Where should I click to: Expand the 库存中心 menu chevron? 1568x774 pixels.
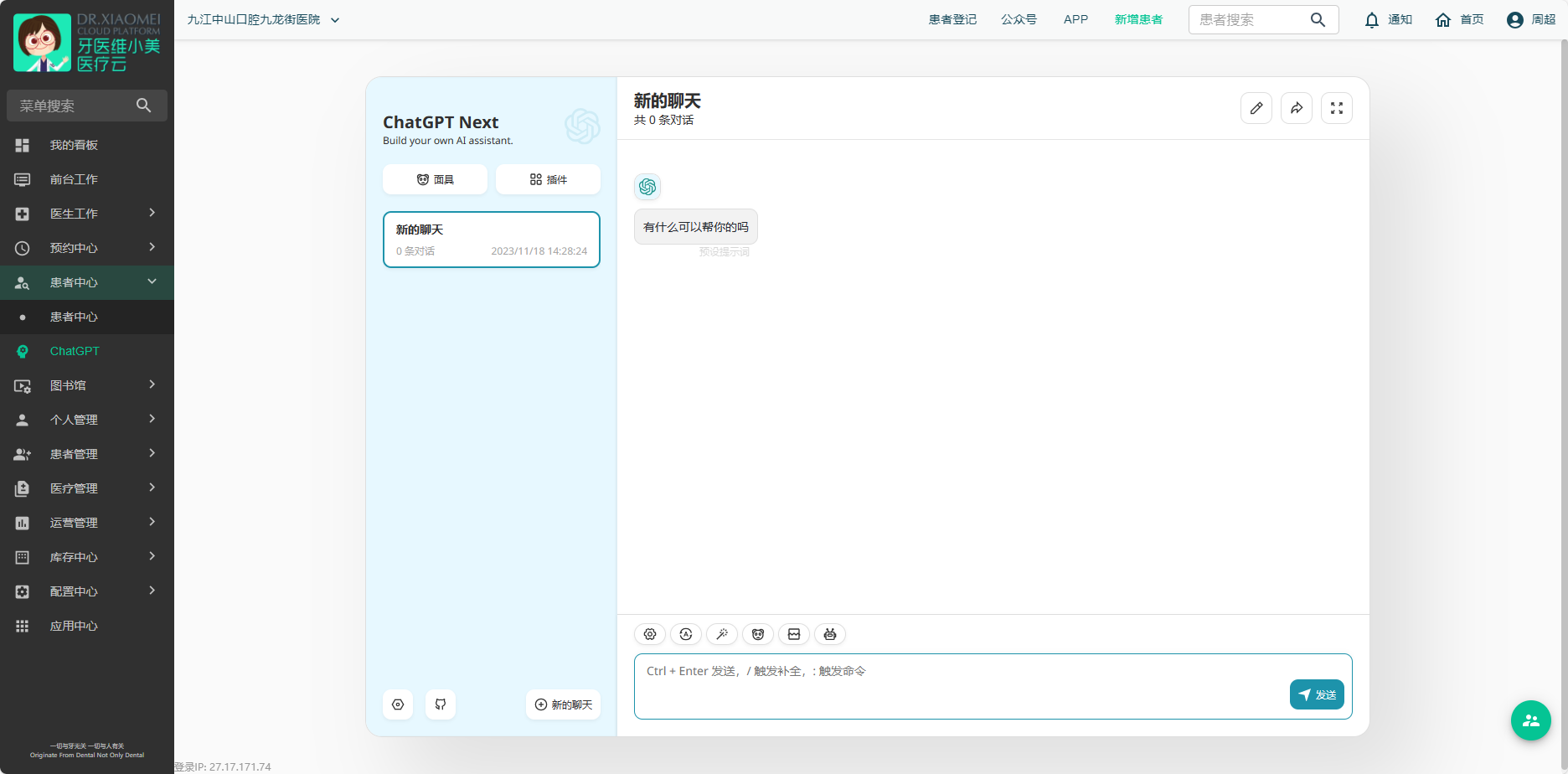pyautogui.click(x=152, y=556)
